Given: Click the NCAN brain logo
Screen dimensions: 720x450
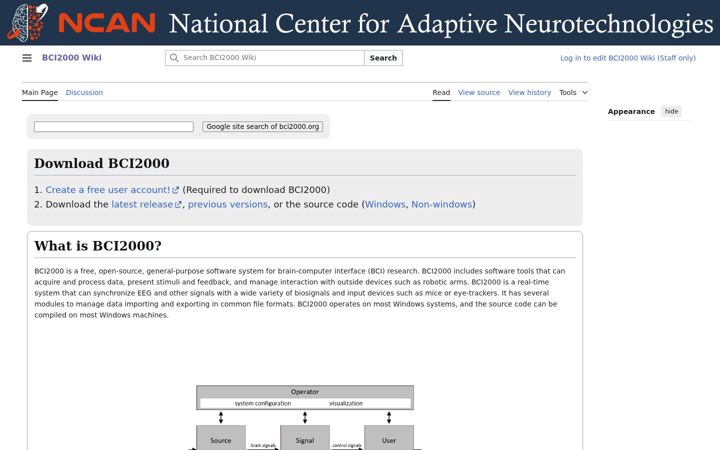Looking at the screenshot, I should (x=28, y=22).
